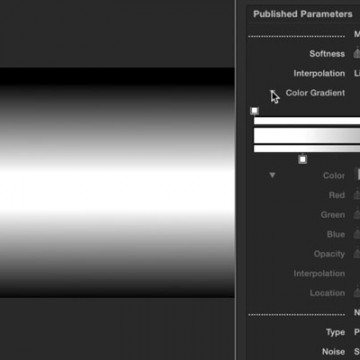360x360 pixels.
Task: Click the Softness slider handle
Action: pos(357,53)
